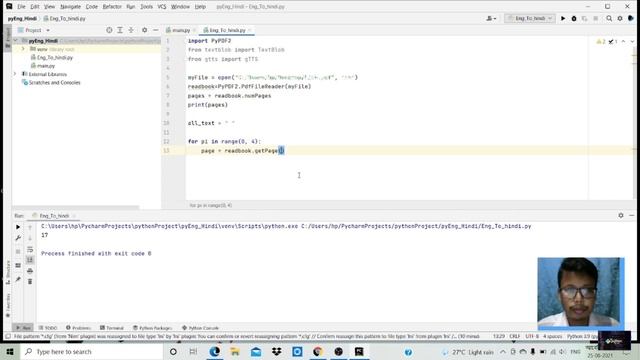Click Python interpreter in status bar
The image size is (640, 360).
[x=582, y=336]
